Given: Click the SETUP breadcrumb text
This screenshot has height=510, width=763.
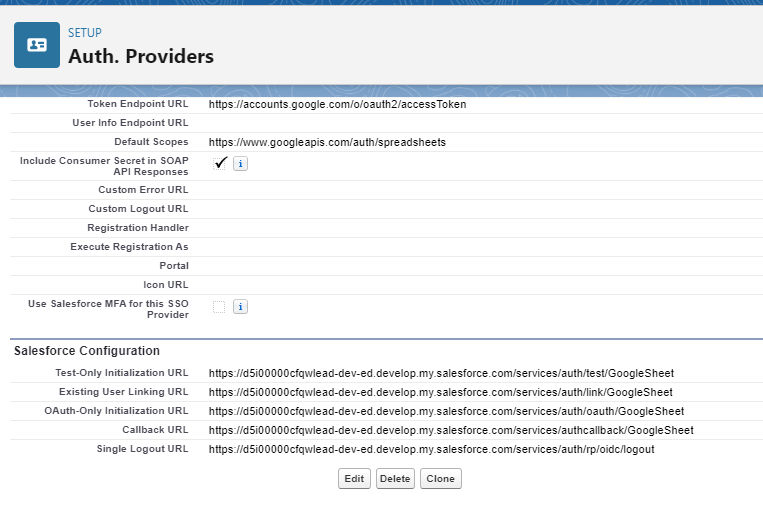Looking at the screenshot, I should [x=85, y=33].
